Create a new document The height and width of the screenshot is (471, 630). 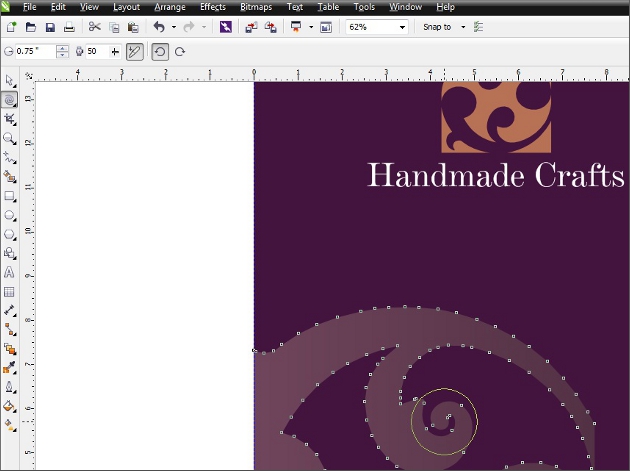11,27
